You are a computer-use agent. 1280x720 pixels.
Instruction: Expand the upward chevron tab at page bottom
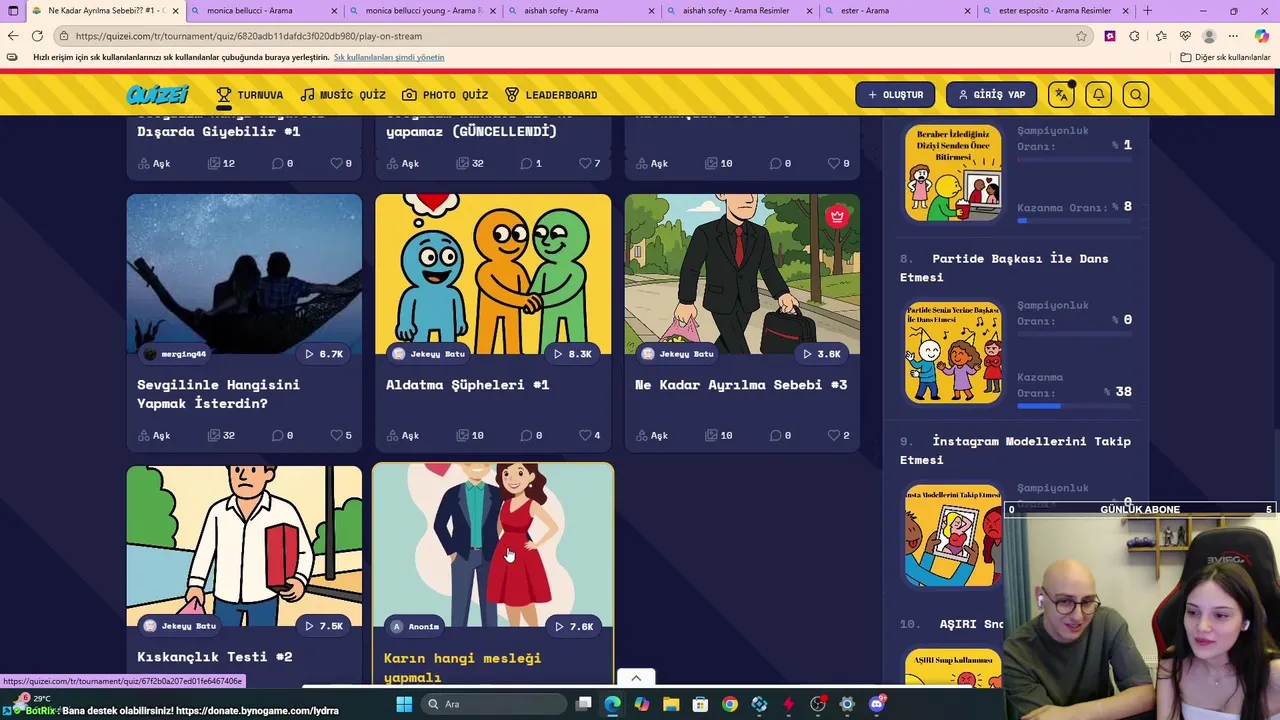tap(636, 678)
